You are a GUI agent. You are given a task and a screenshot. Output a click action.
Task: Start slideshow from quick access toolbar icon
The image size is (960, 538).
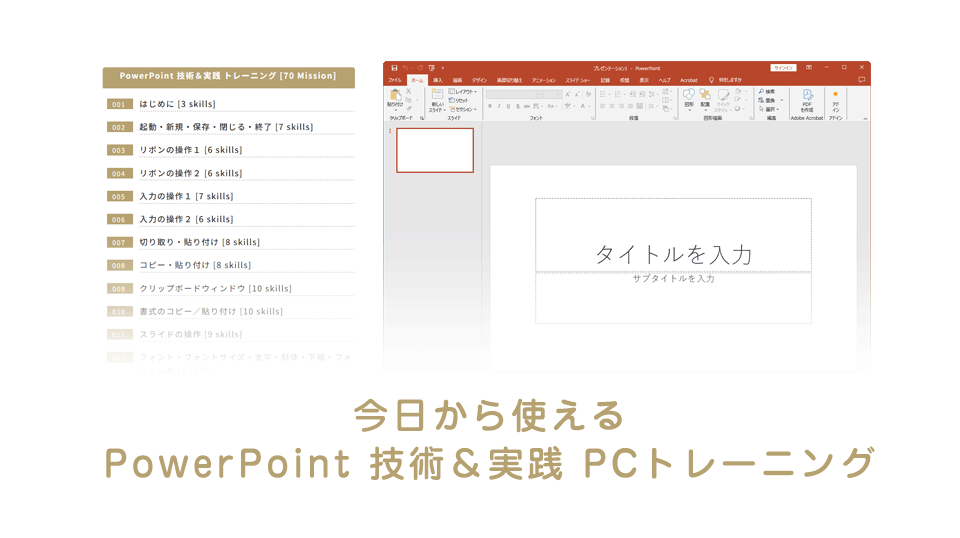coord(432,68)
